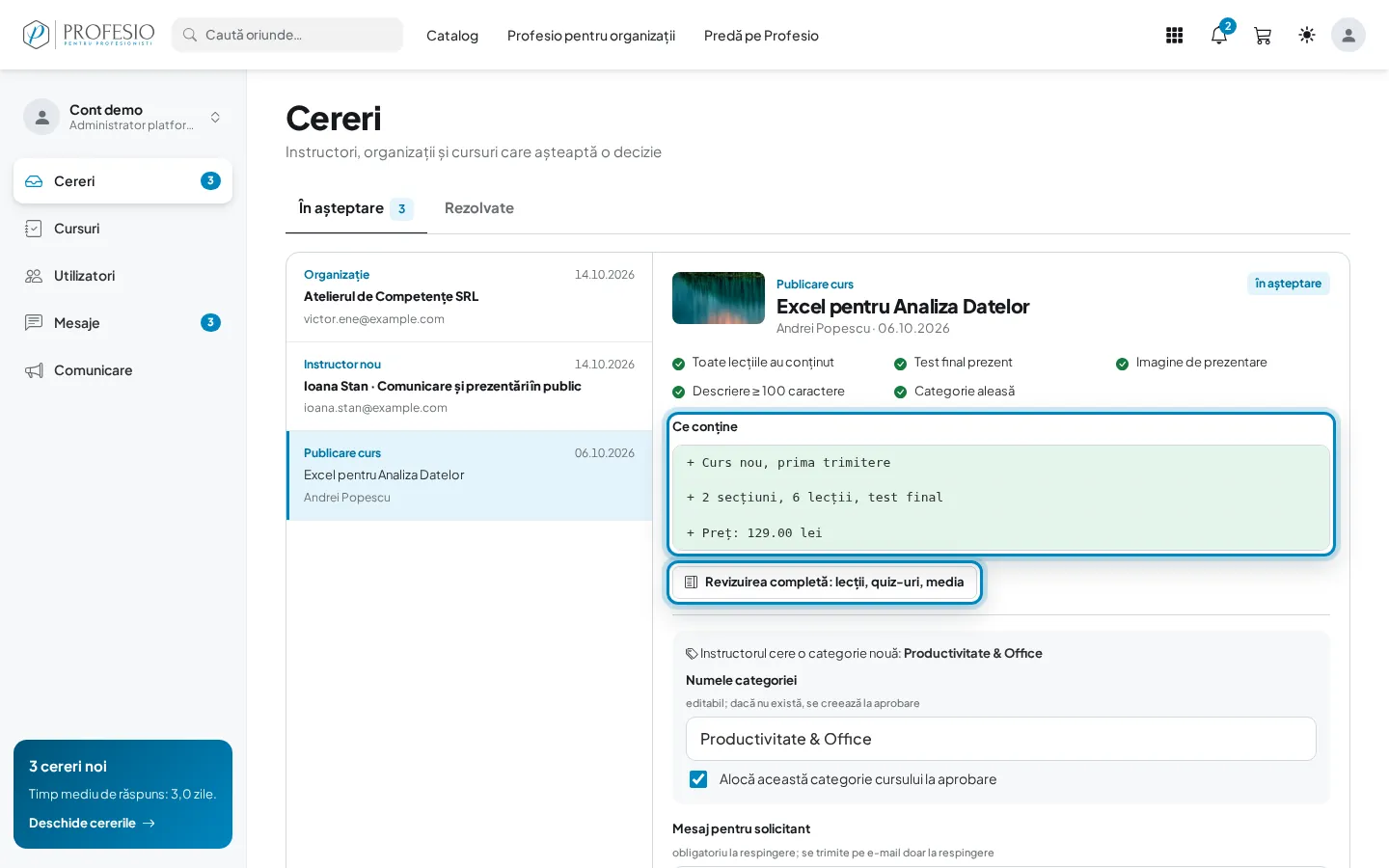Click the victor.ene@example.com email
This screenshot has width=1389, height=868.
tap(374, 319)
